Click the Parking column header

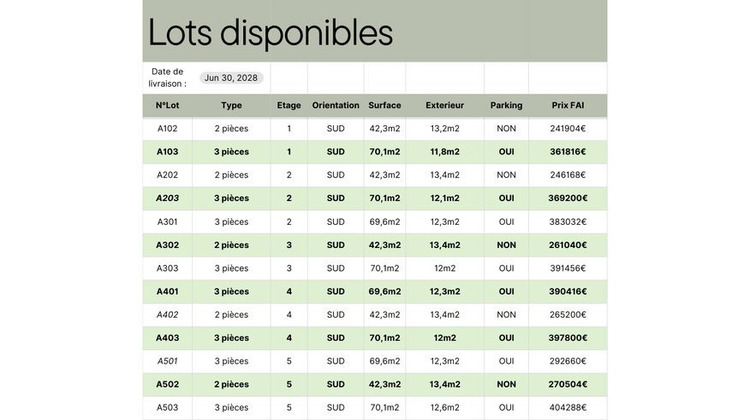[506, 105]
